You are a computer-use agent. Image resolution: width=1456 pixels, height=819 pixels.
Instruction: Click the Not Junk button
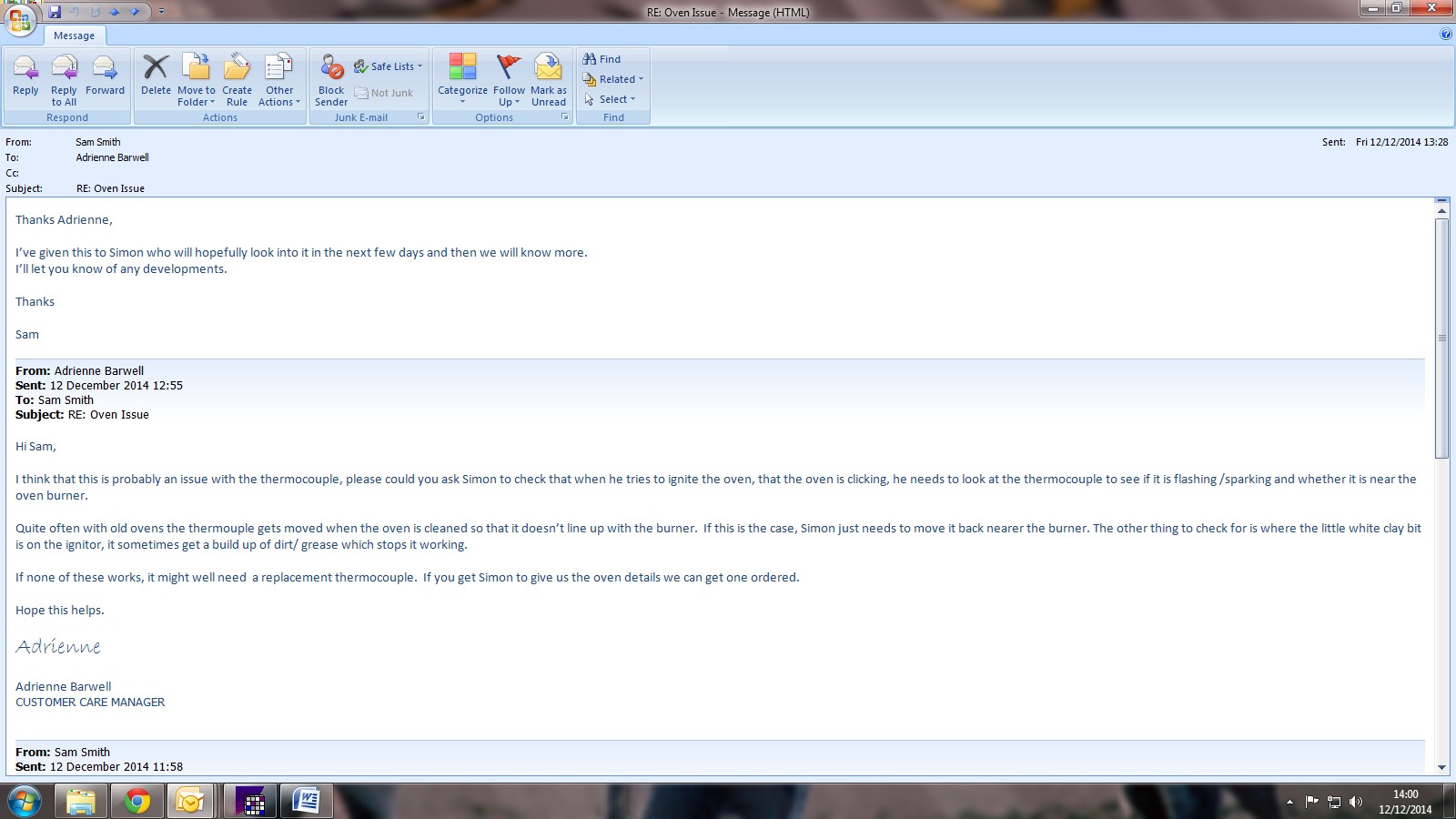tap(384, 93)
